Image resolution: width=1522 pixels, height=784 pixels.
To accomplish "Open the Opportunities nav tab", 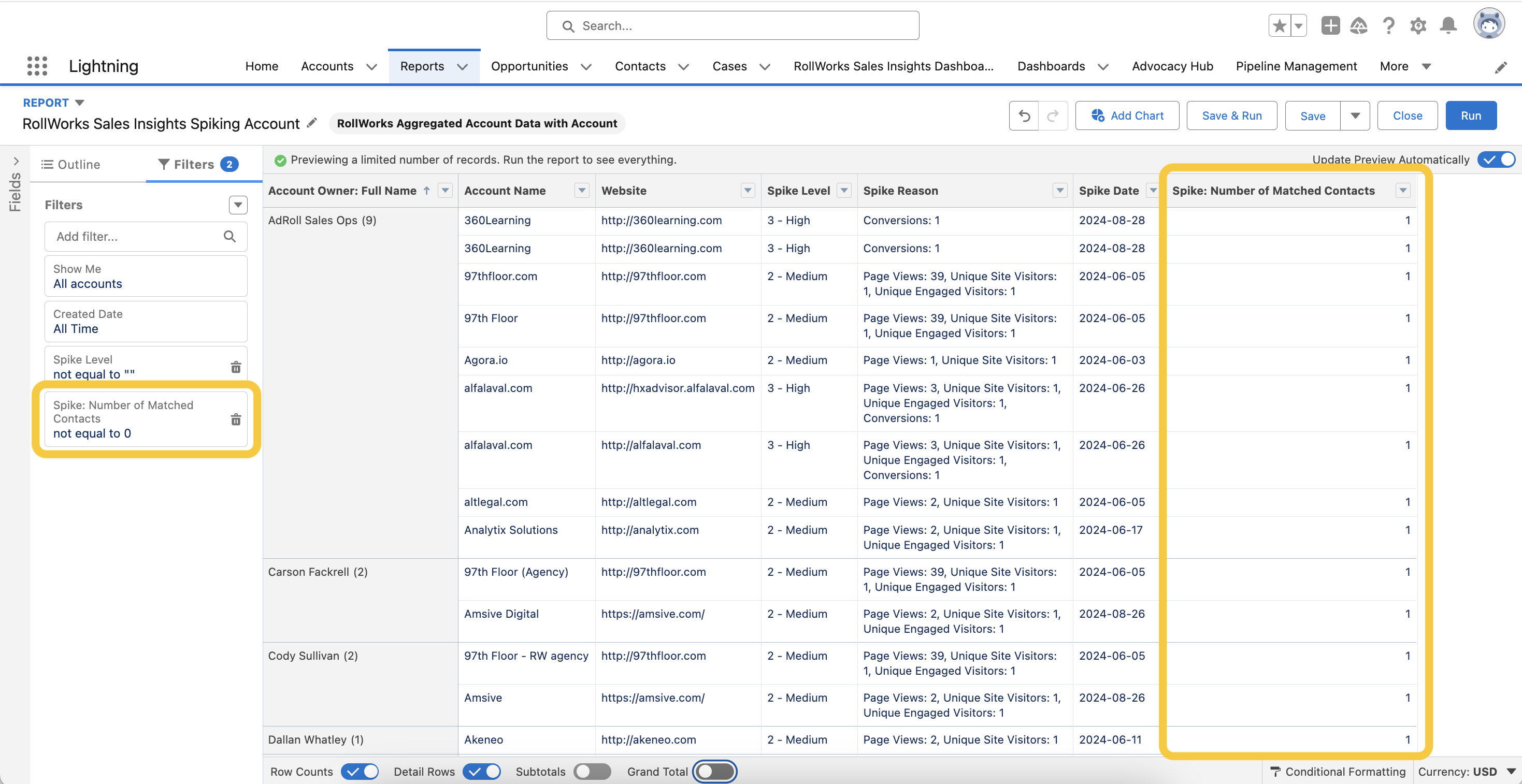I will coord(529,66).
